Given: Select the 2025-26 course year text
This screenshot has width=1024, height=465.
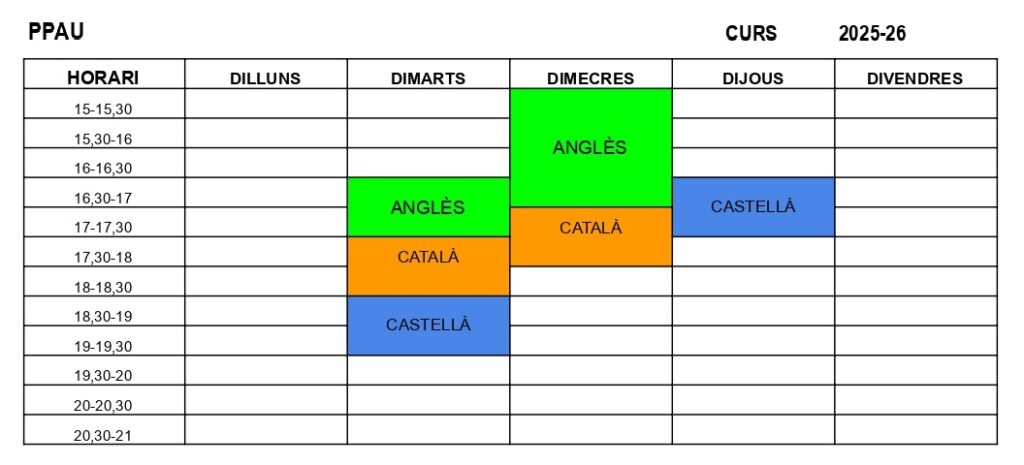Looking at the screenshot, I should tap(872, 34).
